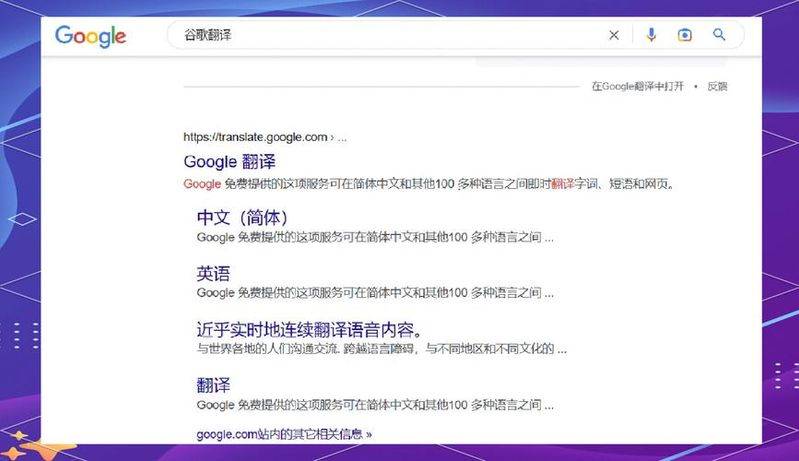Show google.com站内的其它相关信息 results
The image size is (799, 461).
point(284,435)
